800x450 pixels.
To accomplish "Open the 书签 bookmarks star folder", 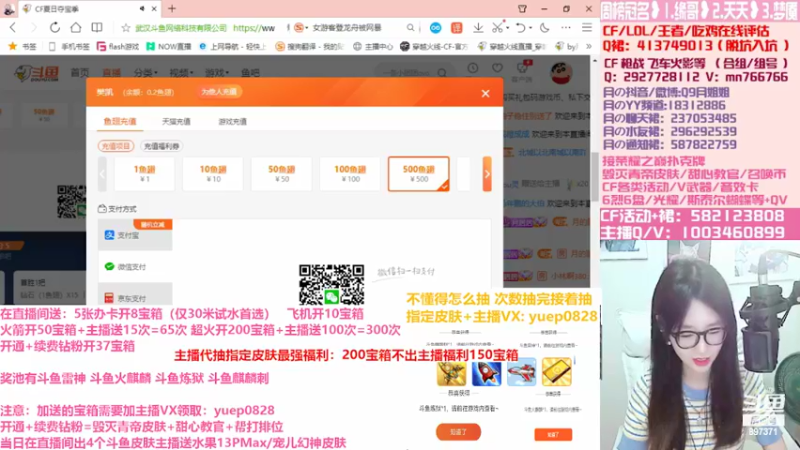I will 22,46.
